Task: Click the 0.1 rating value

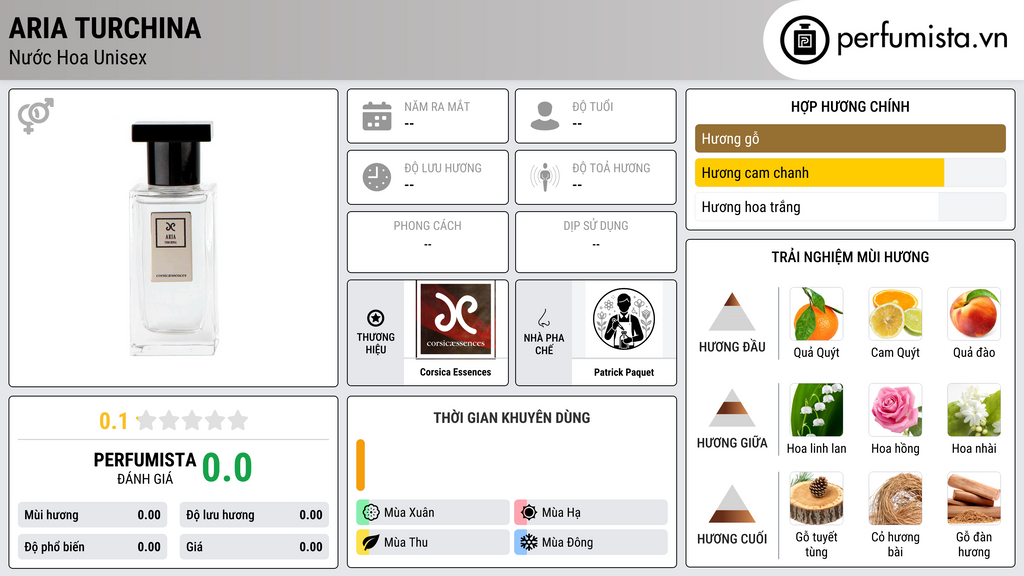Action: pos(114,421)
